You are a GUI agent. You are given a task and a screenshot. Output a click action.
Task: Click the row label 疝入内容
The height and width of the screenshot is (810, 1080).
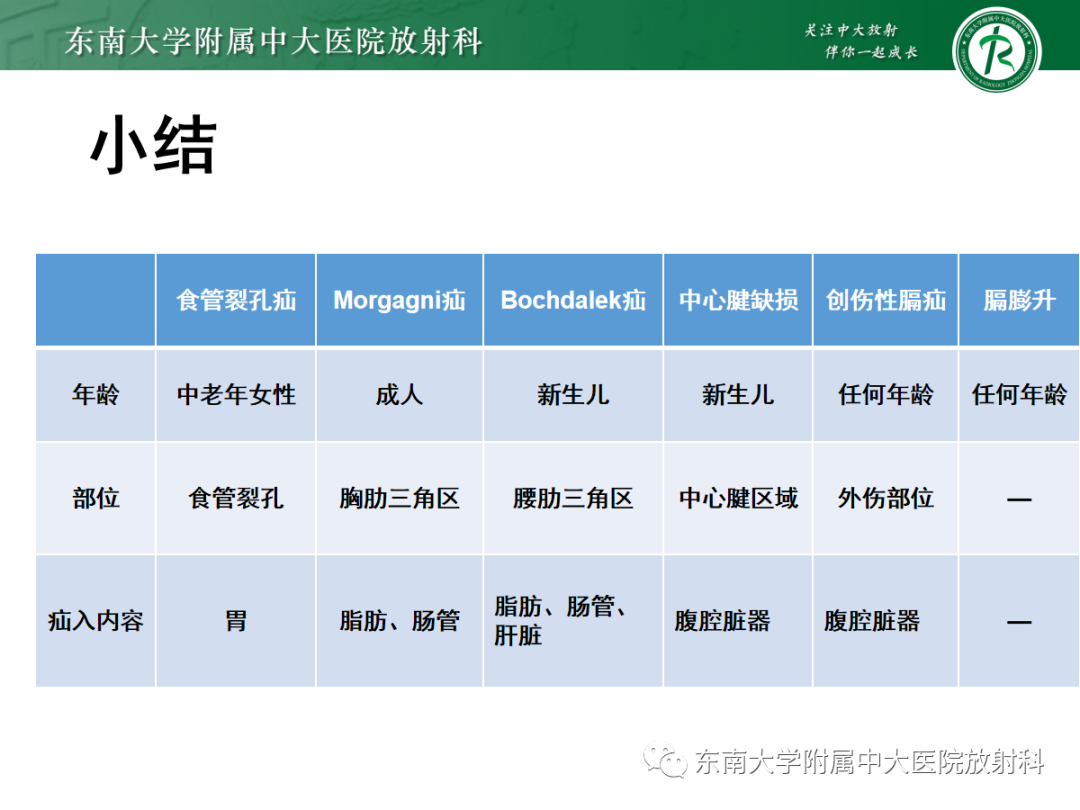tap(96, 621)
